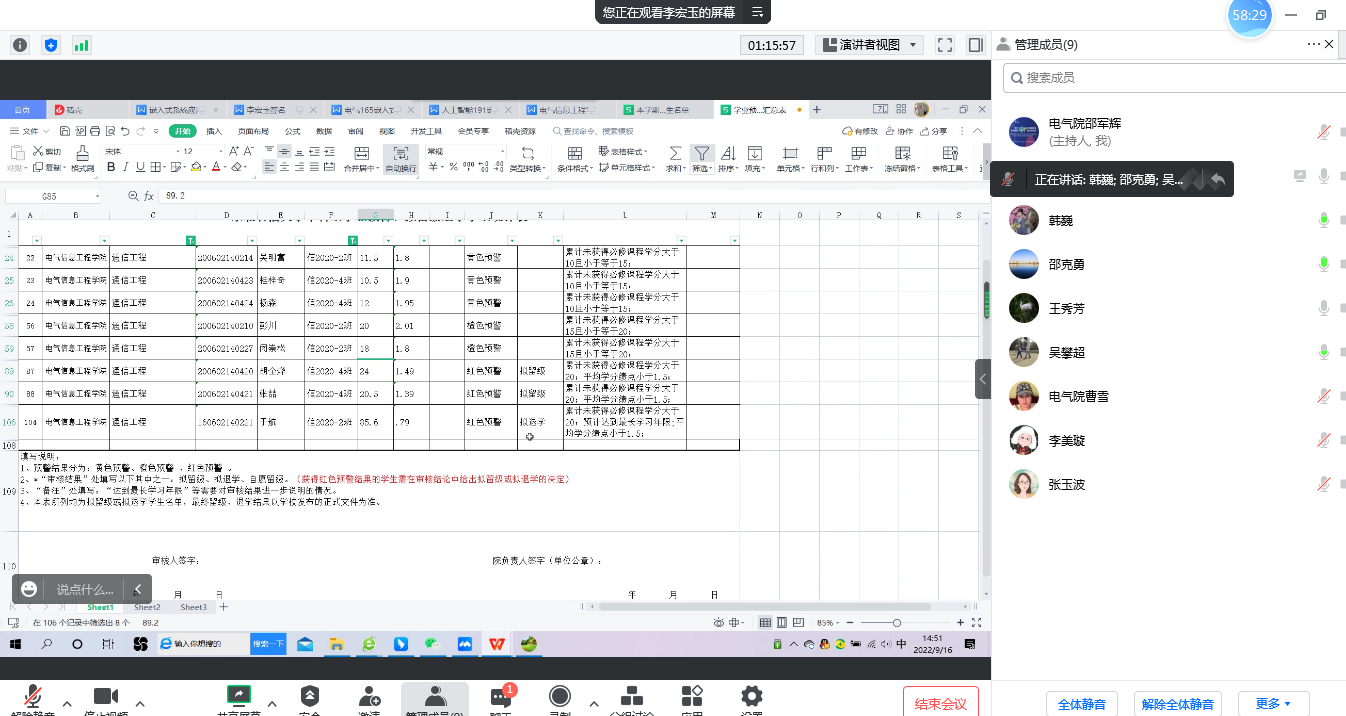Click the invite participants icon
The height and width of the screenshot is (716, 1346).
tap(370, 697)
